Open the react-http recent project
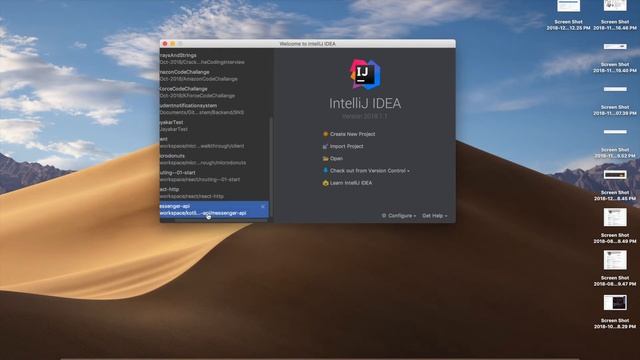The width and height of the screenshot is (640, 360). (x=214, y=192)
